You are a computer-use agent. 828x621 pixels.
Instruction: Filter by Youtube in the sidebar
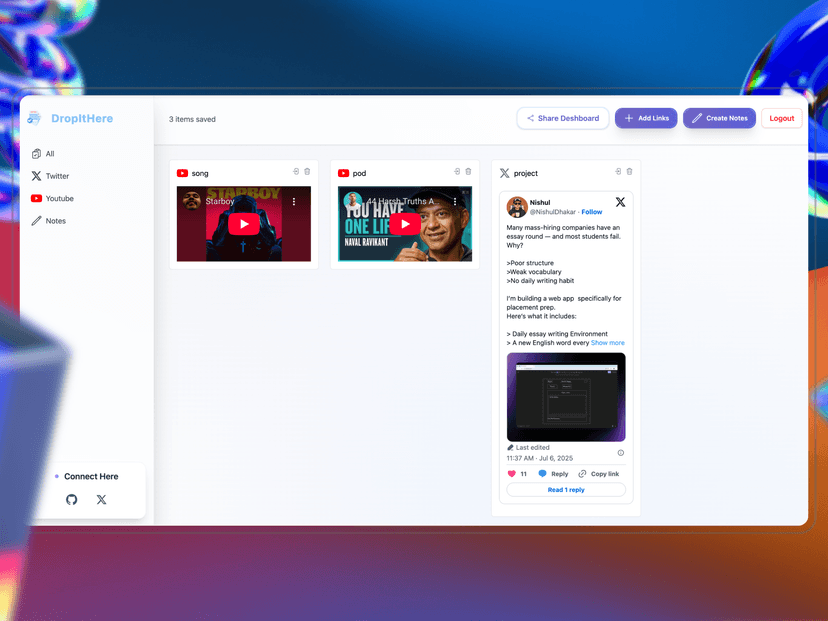[x=59, y=199]
